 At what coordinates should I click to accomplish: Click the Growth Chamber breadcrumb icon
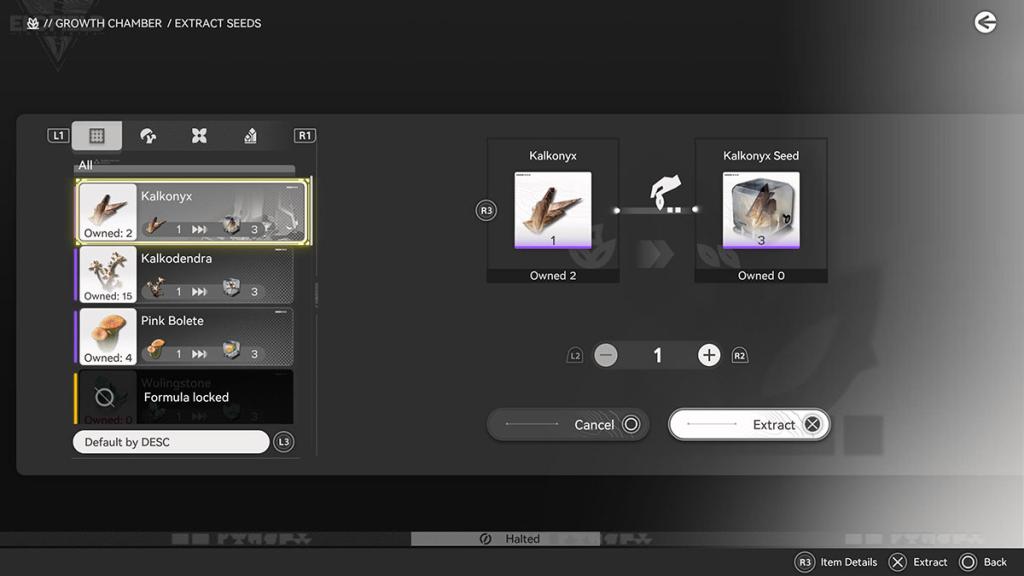pos(33,23)
